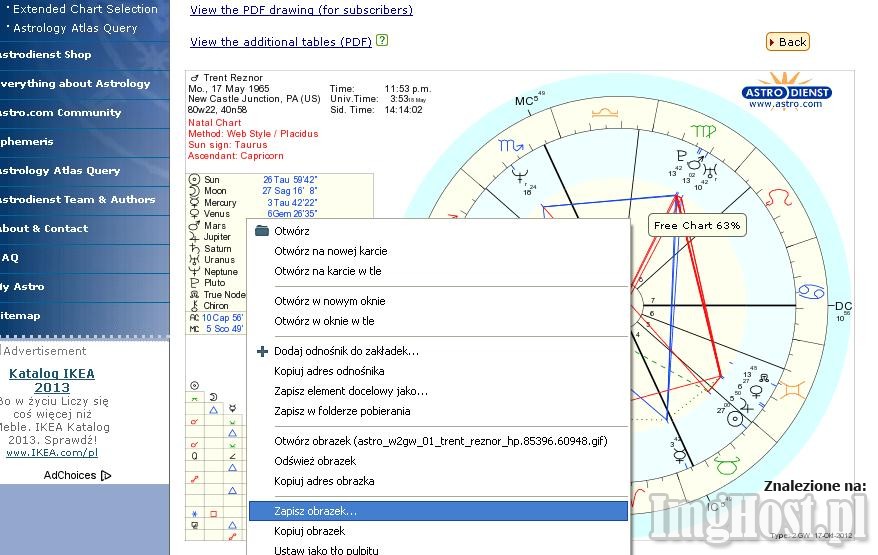Click the www.astro.com text on chart
The height and width of the screenshot is (555, 878).
click(x=786, y=104)
